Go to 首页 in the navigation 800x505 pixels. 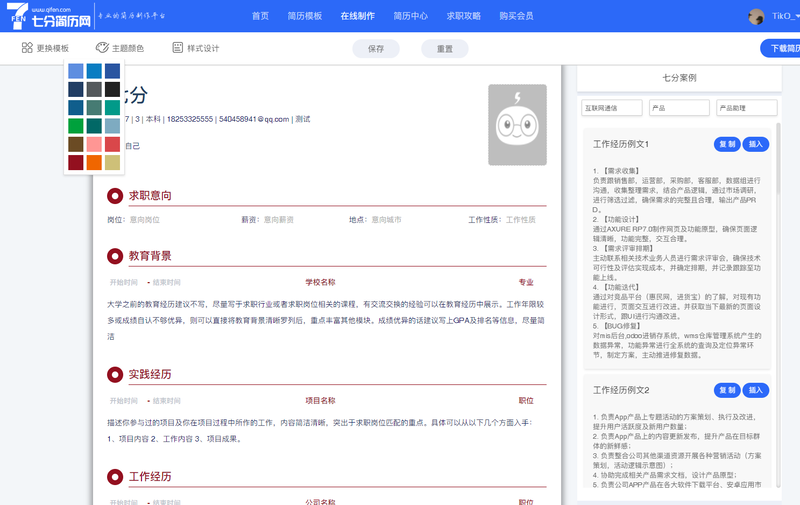[x=260, y=16]
